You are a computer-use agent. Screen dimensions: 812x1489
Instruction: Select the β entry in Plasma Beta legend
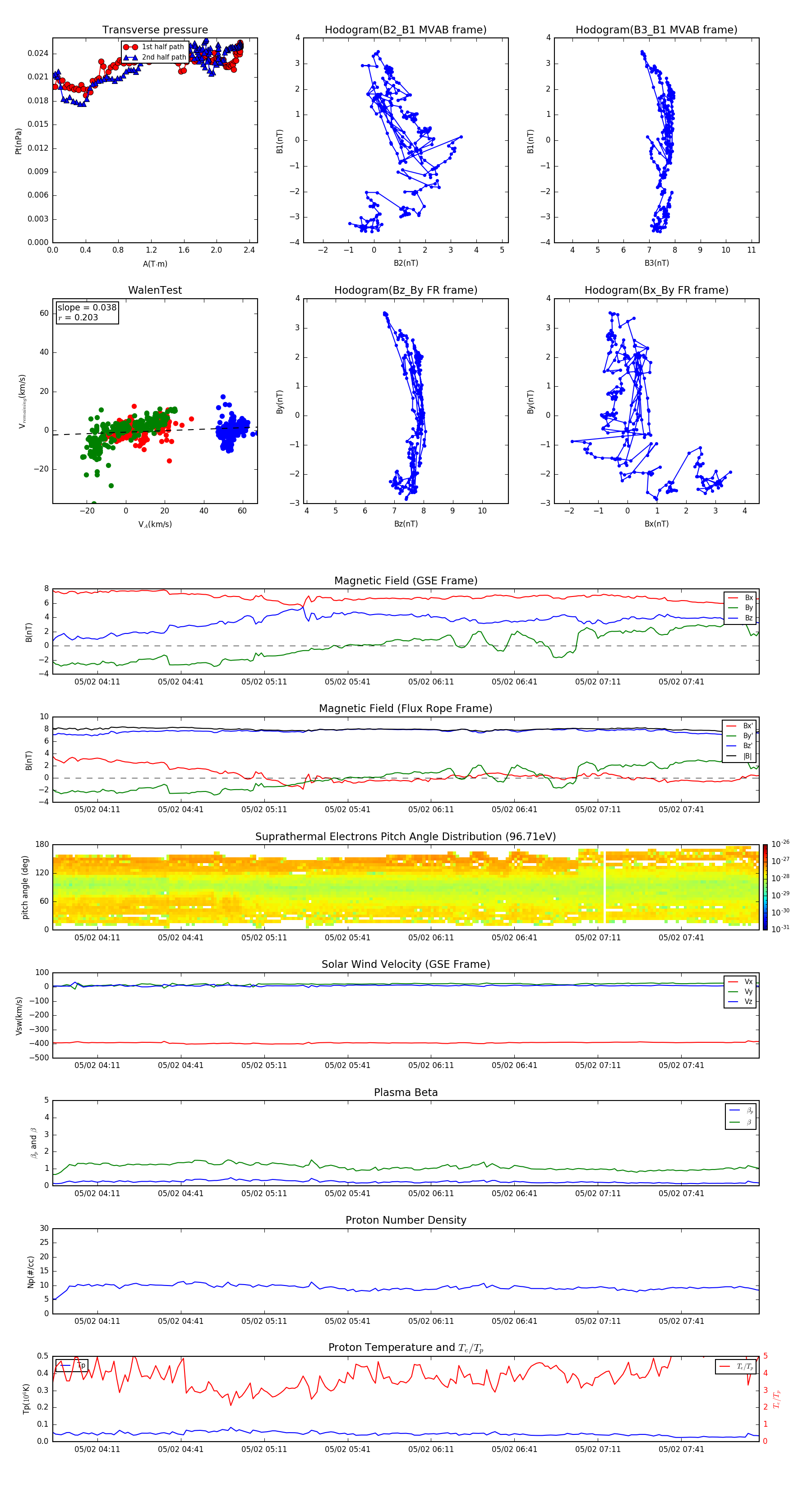tap(741, 1122)
